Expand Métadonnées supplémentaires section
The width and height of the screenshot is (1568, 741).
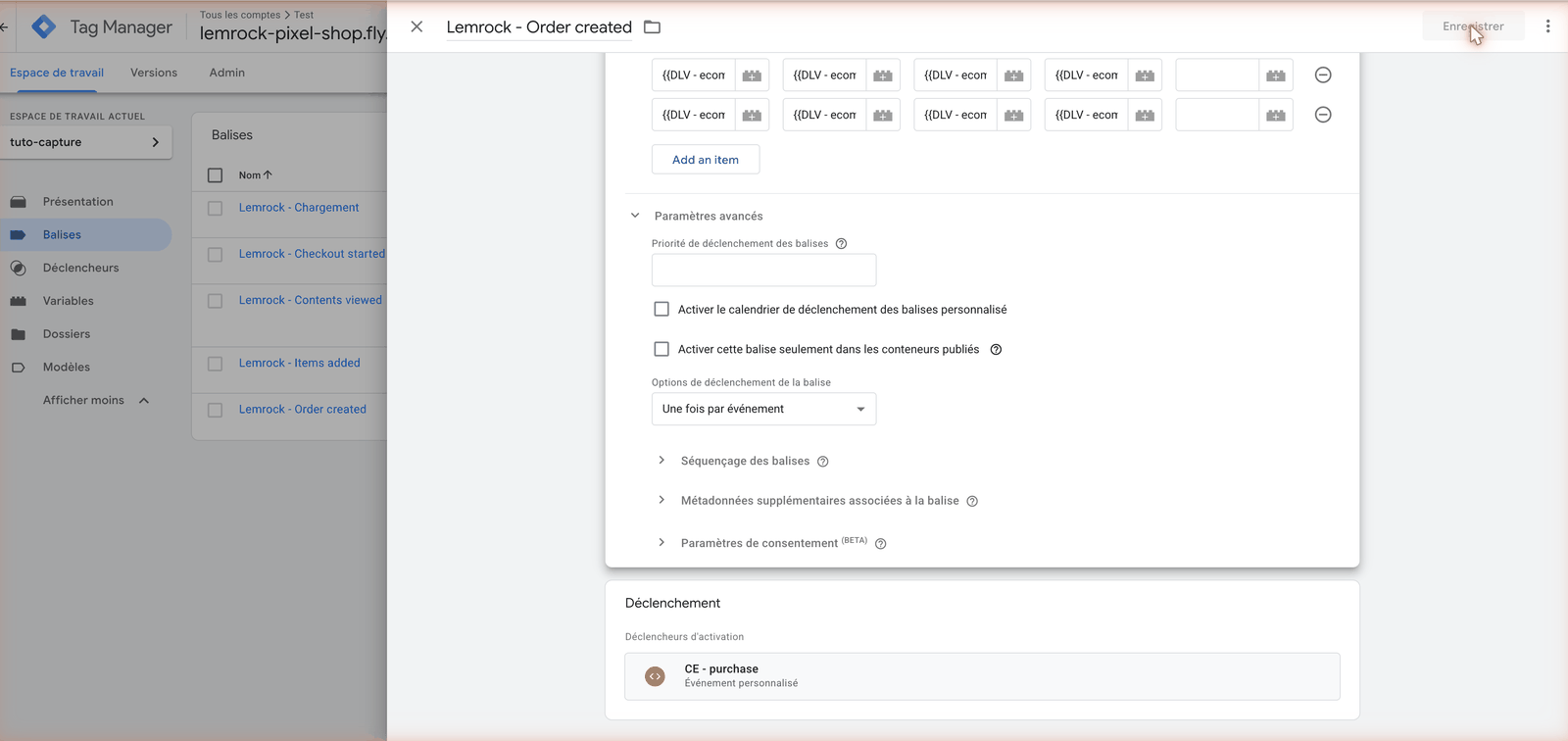pos(661,500)
